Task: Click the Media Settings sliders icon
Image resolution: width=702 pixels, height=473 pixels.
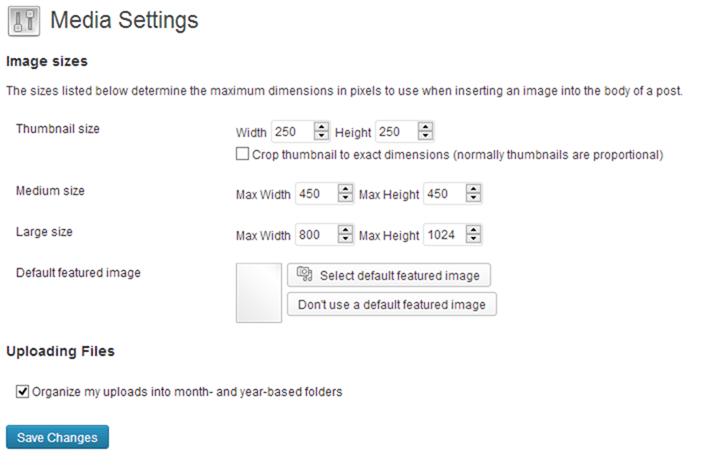Action: tap(24, 21)
